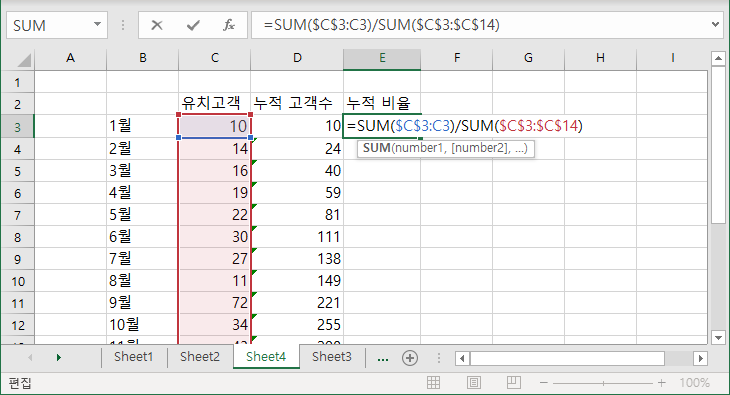Select column G header

click(x=528, y=58)
